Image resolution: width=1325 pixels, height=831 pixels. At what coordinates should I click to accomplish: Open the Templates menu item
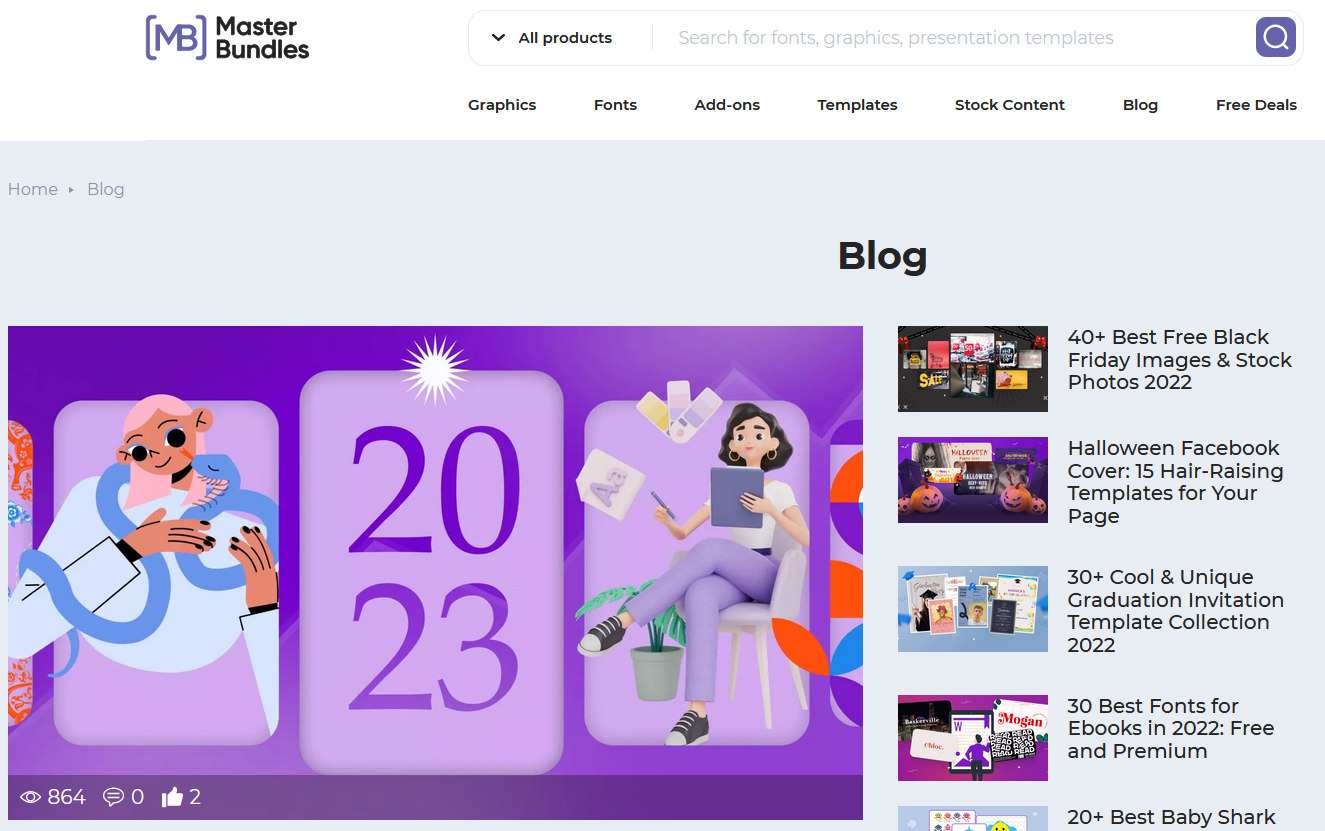point(857,105)
